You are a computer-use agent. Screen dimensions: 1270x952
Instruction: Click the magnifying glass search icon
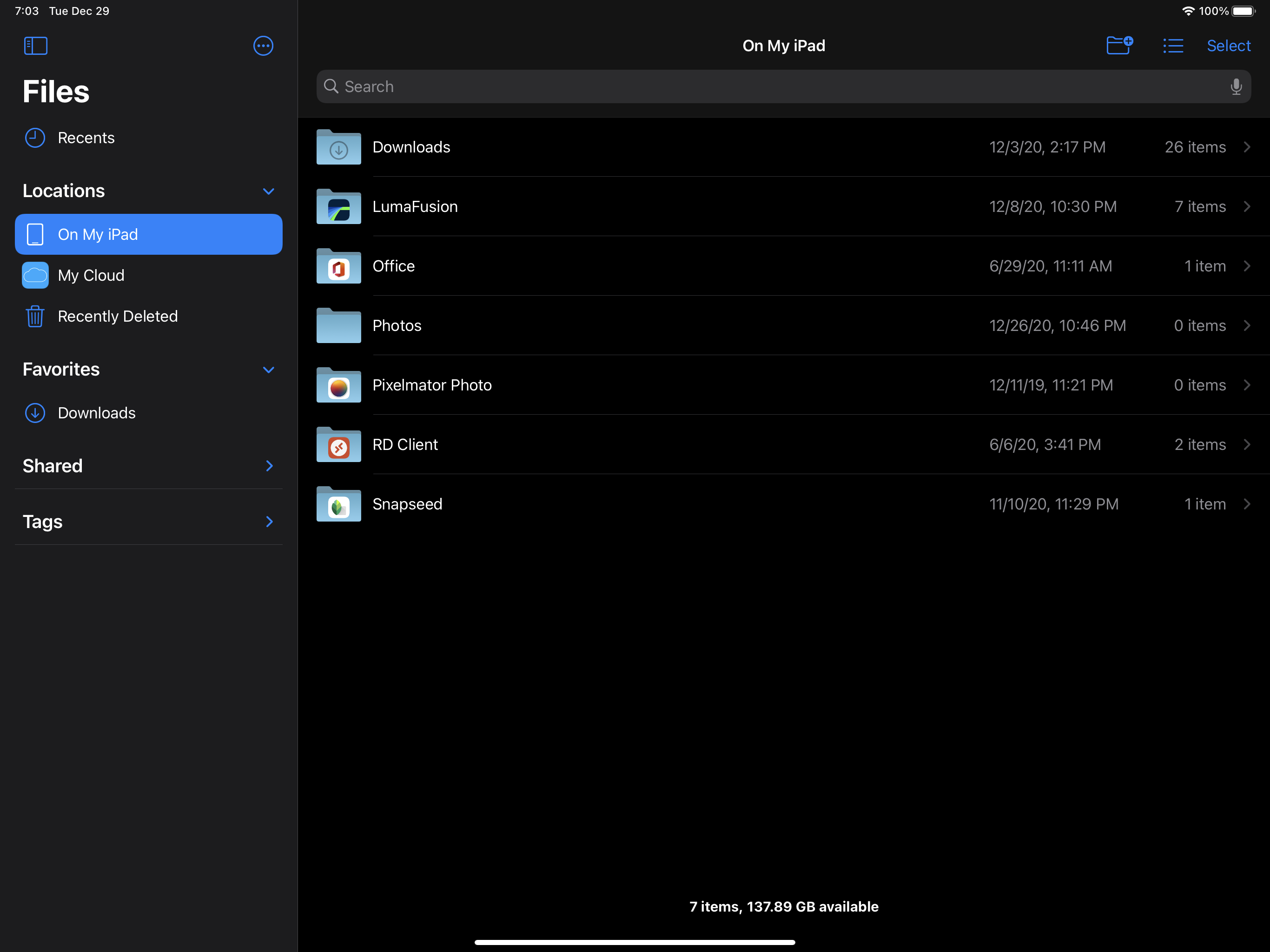point(331,86)
